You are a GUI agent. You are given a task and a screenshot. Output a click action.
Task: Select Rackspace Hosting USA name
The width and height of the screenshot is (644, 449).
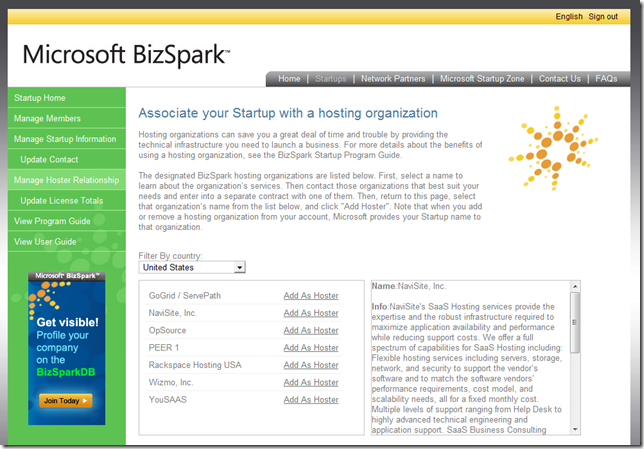click(195, 365)
